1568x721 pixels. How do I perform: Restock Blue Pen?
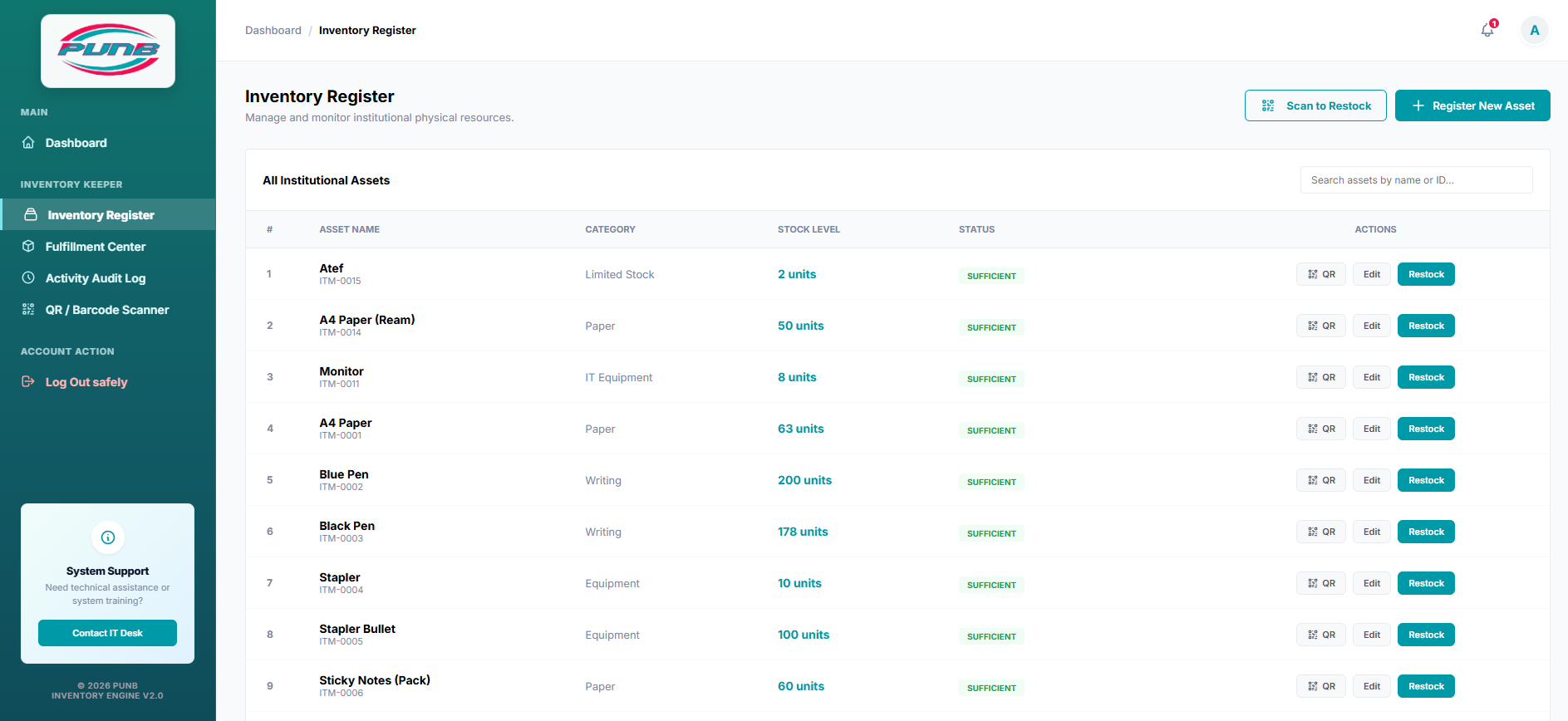(1426, 480)
